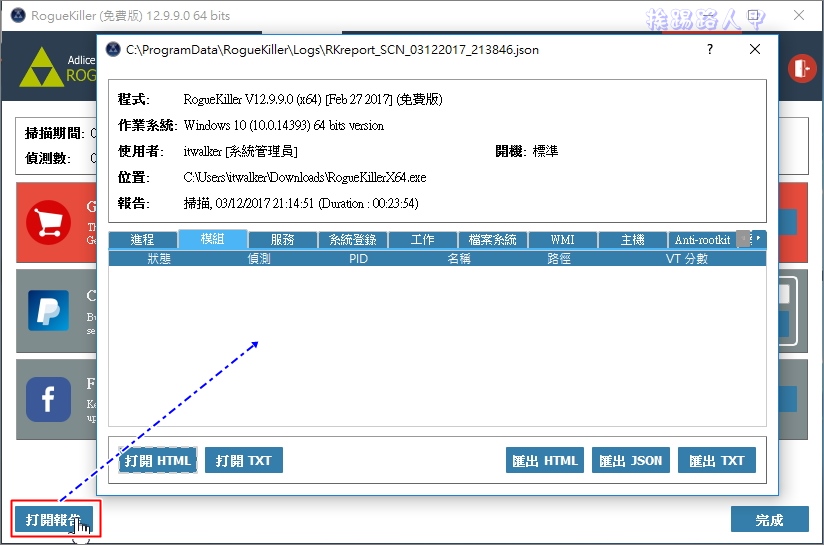The height and width of the screenshot is (545, 824).
Task: Switch to the 系統登錄 tab
Action: [x=353, y=240]
